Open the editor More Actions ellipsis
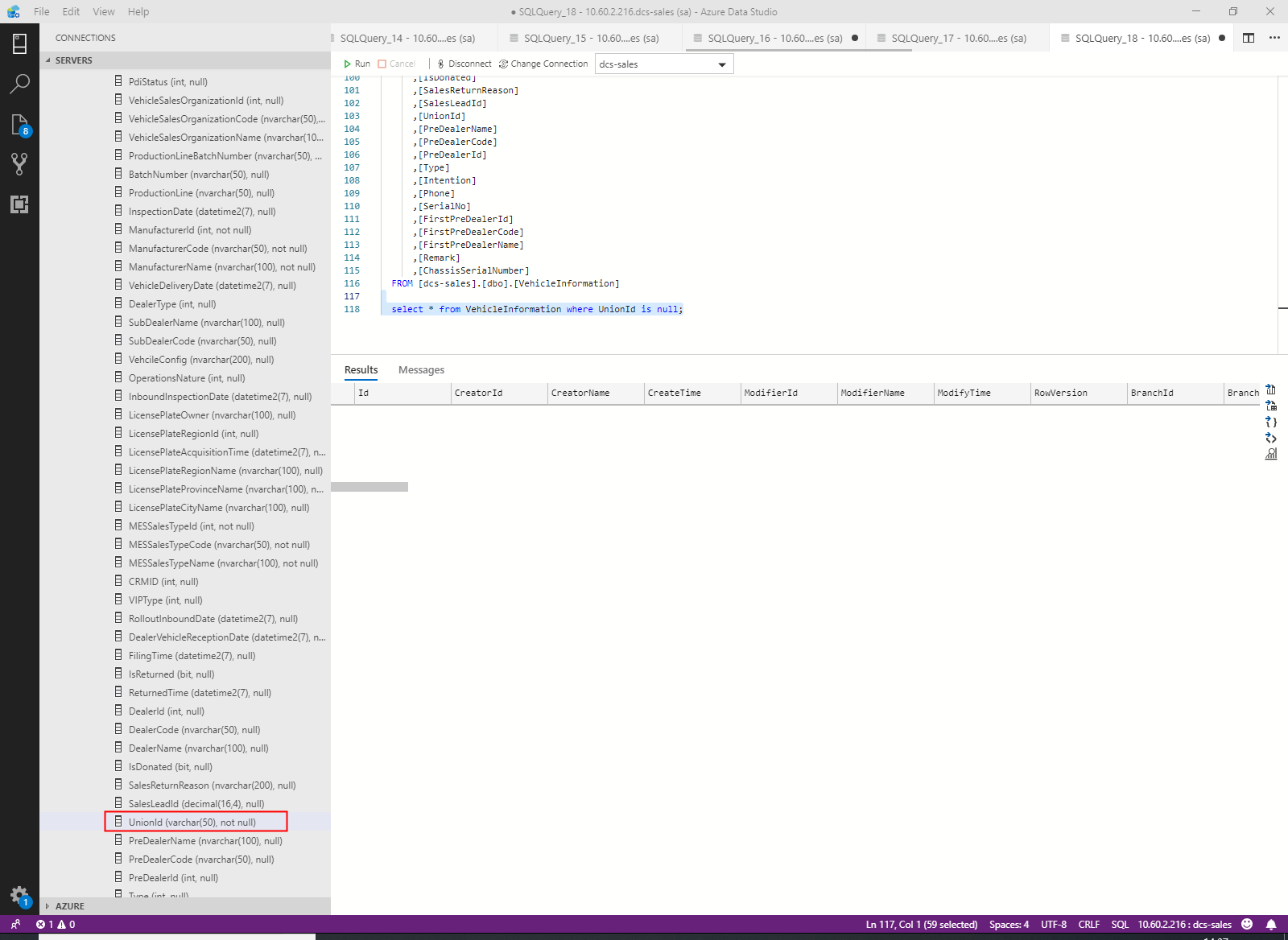The height and width of the screenshot is (940, 1288). pyautogui.click(x=1274, y=38)
